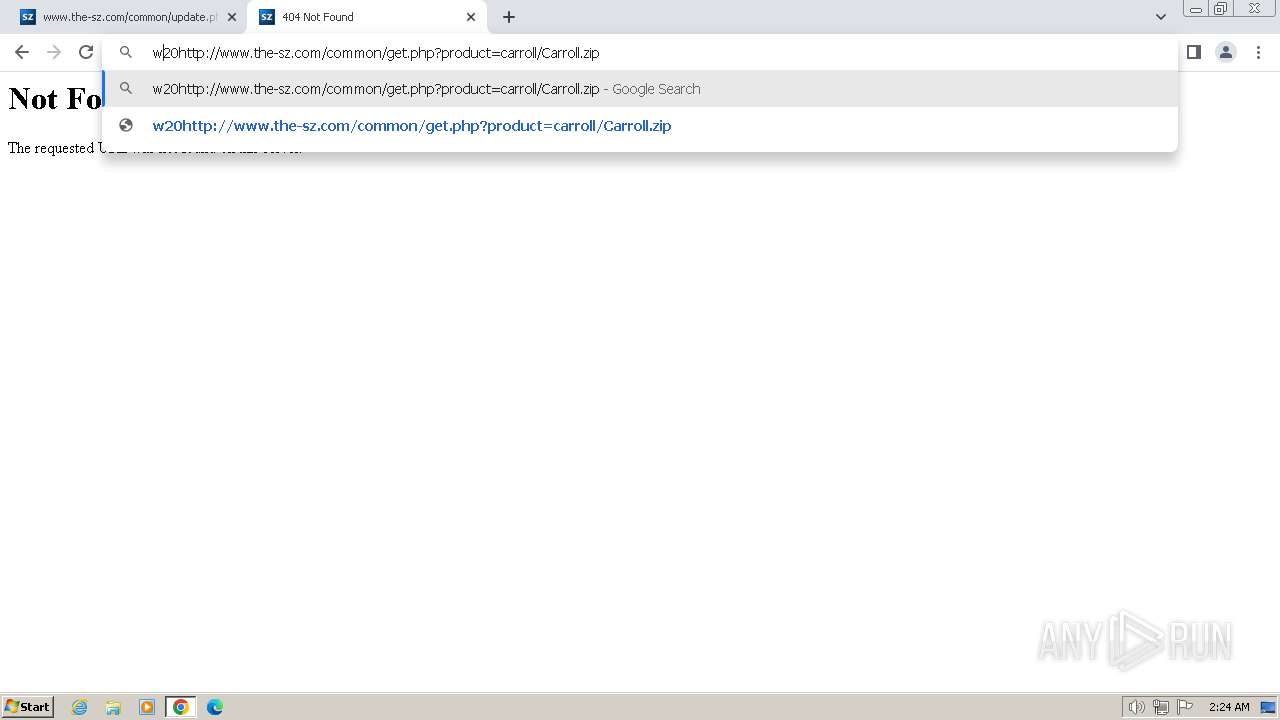The height and width of the screenshot is (720, 1280).
Task: Click the favicon on the 404 Not Found tab
Action: click(x=267, y=17)
